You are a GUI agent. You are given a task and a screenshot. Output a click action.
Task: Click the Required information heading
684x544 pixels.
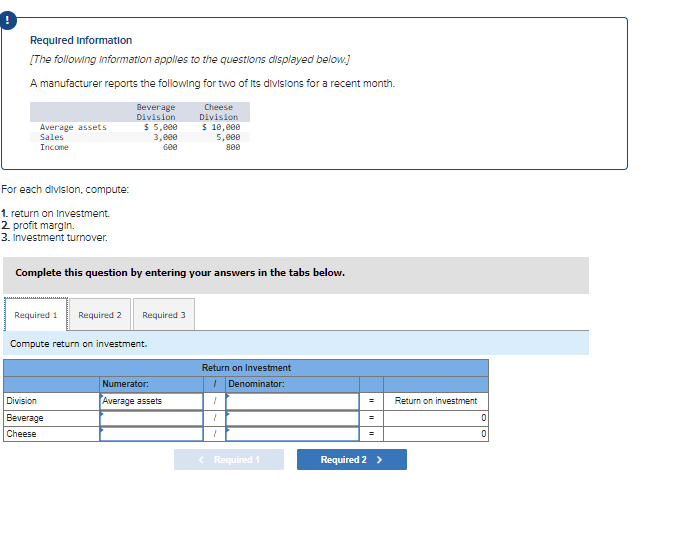click(x=81, y=40)
